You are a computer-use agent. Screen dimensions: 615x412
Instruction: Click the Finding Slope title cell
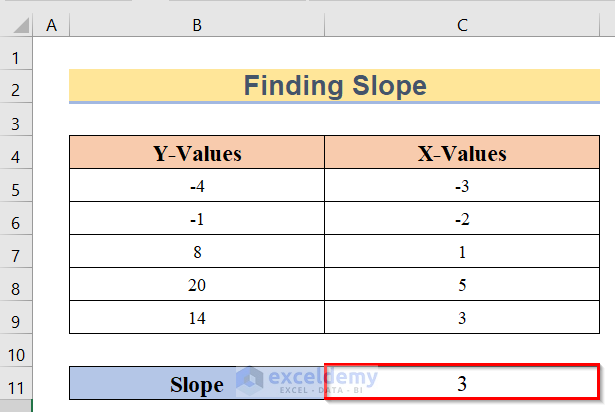click(x=335, y=87)
